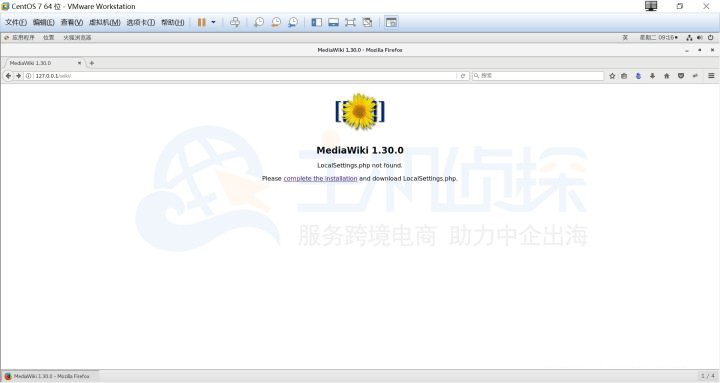The width and height of the screenshot is (720, 383).
Task: Open the GNOME clock and calendar
Action: (658, 38)
